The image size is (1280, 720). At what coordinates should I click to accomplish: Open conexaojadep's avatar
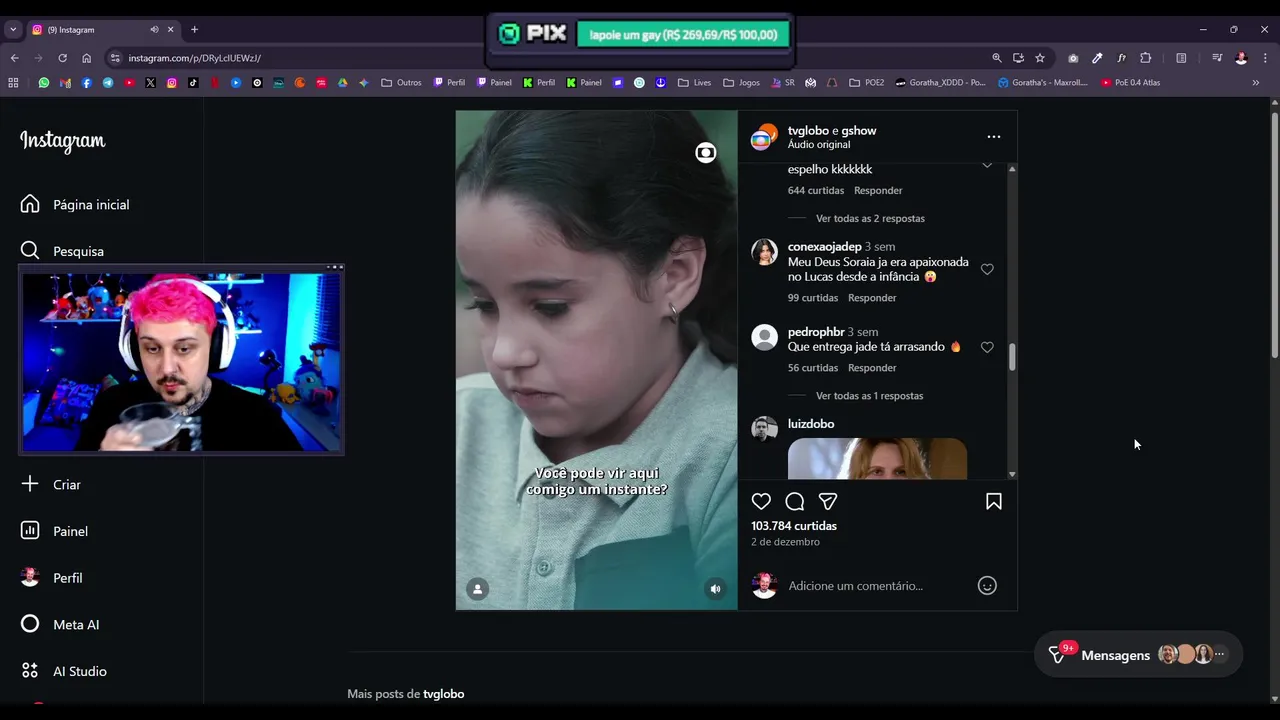coord(765,252)
